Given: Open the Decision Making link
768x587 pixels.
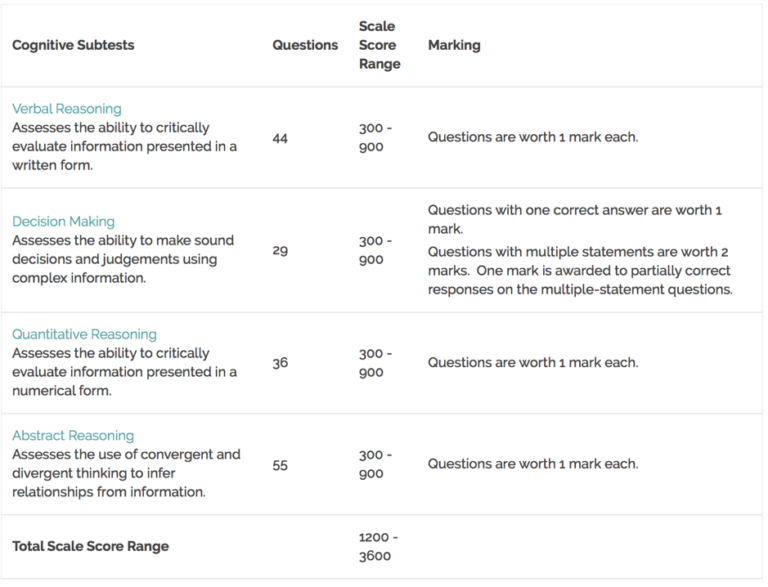Looking at the screenshot, I should pos(63,222).
